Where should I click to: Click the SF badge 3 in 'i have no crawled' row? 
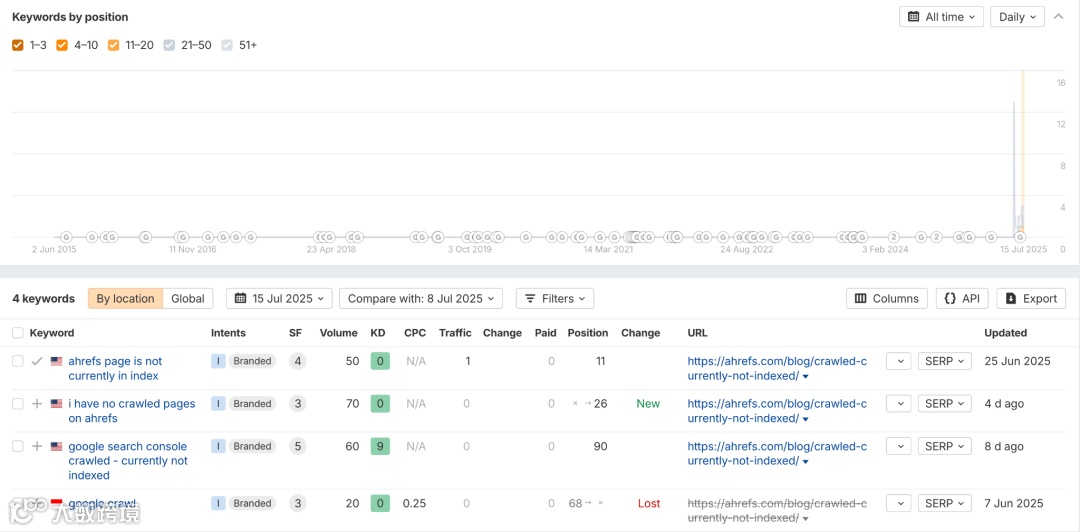298,404
